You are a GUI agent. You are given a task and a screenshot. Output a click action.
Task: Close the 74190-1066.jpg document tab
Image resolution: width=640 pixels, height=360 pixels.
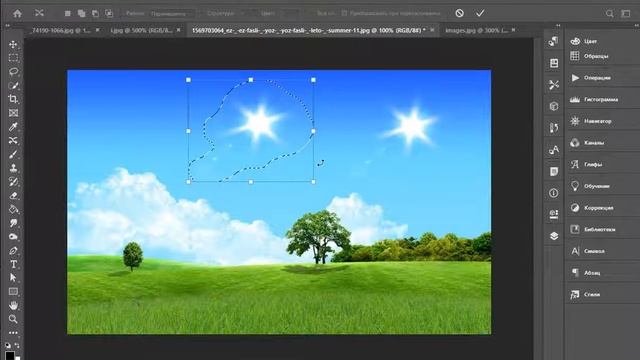pyautogui.click(x=97, y=30)
